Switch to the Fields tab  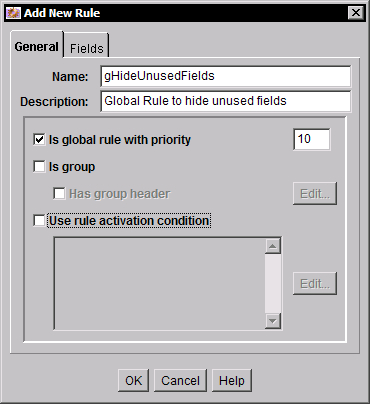(87, 48)
